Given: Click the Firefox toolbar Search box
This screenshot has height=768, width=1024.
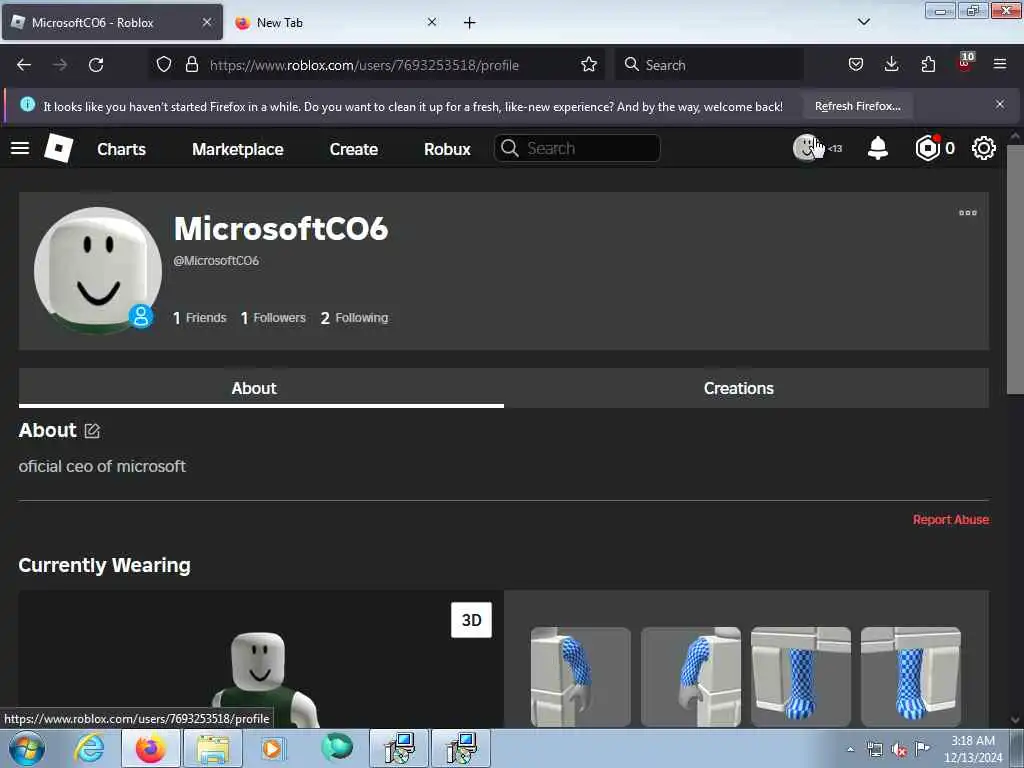Looking at the screenshot, I should [x=710, y=65].
